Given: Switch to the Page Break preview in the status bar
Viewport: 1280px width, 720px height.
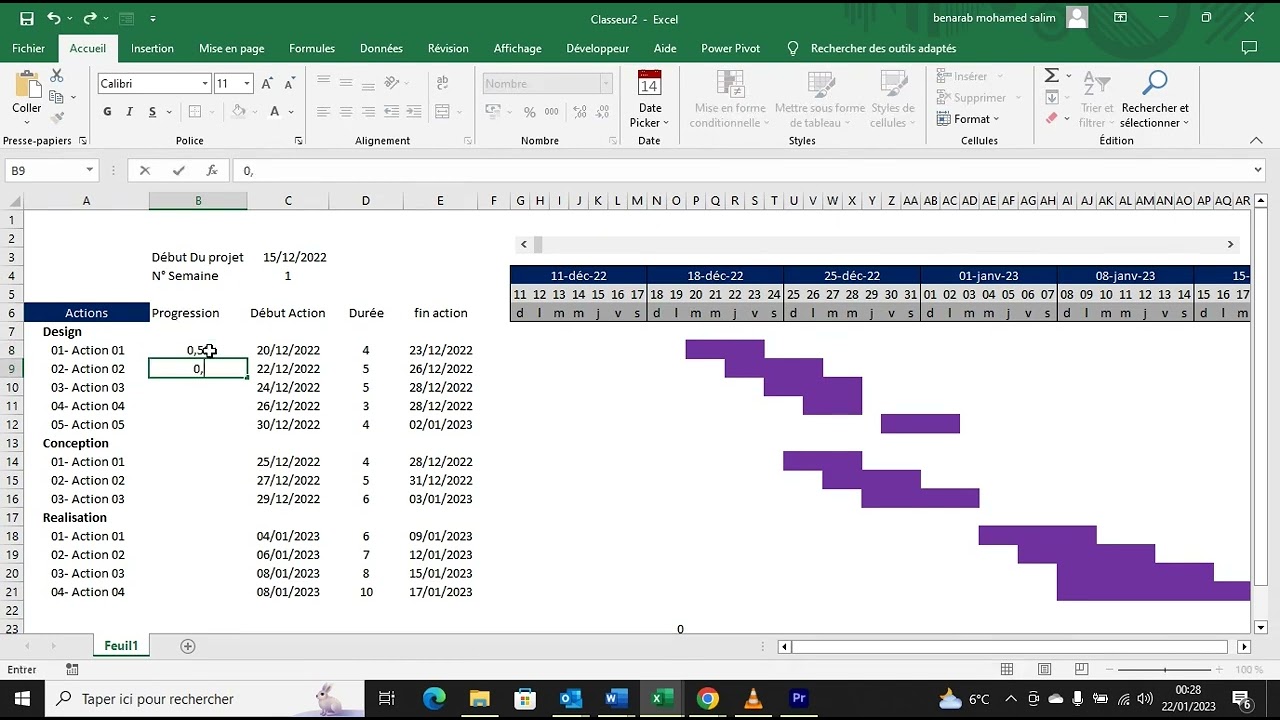Looking at the screenshot, I should (x=1083, y=670).
